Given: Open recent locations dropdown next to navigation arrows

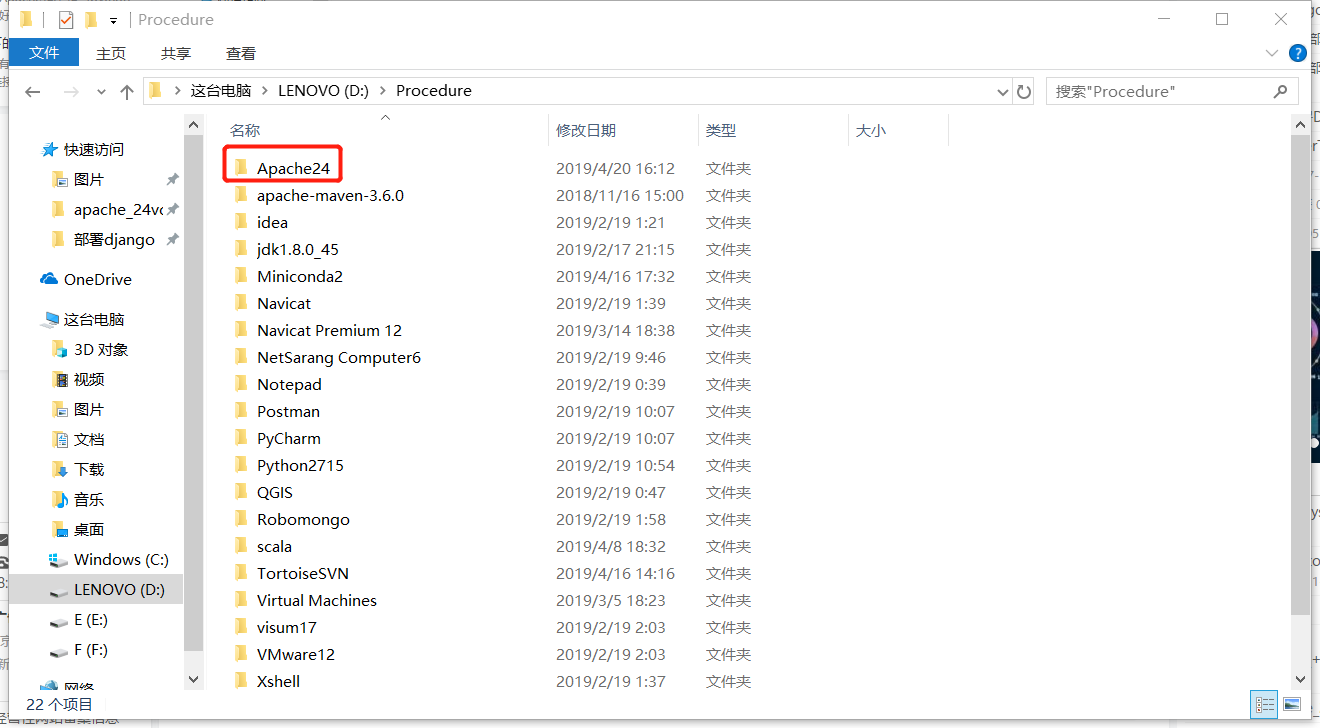Looking at the screenshot, I should 101,90.
